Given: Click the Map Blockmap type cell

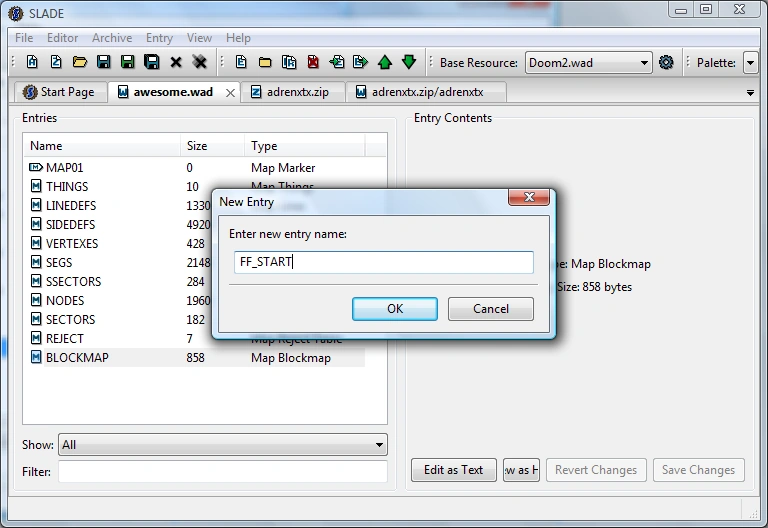Looking at the screenshot, I should (x=291, y=358).
